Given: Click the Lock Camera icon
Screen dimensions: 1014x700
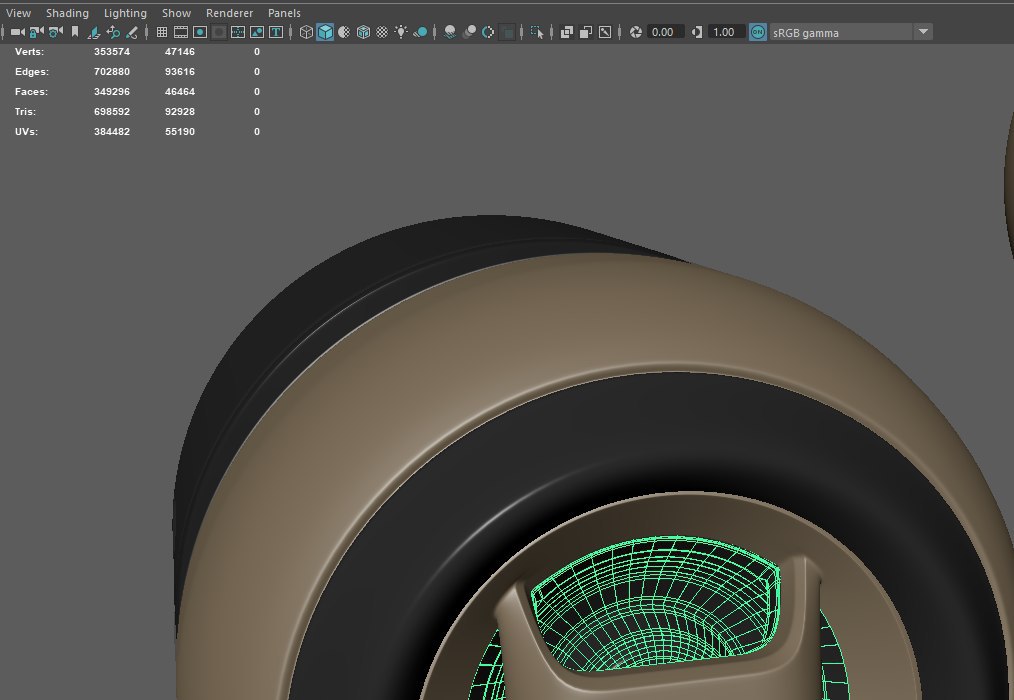Looking at the screenshot, I should [37, 32].
